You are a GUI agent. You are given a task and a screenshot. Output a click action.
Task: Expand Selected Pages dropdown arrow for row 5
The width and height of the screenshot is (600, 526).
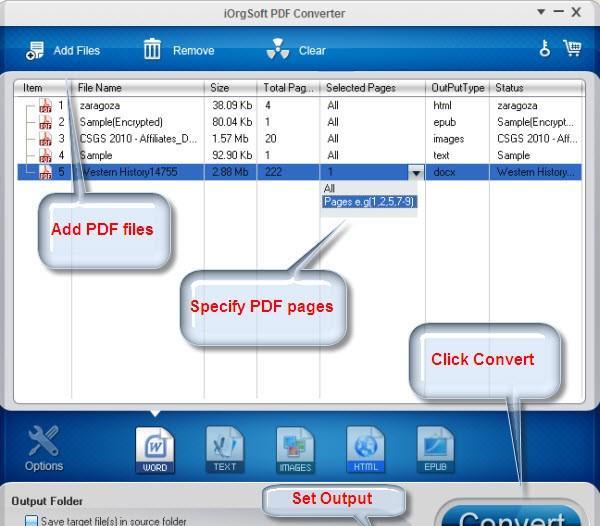tap(416, 173)
